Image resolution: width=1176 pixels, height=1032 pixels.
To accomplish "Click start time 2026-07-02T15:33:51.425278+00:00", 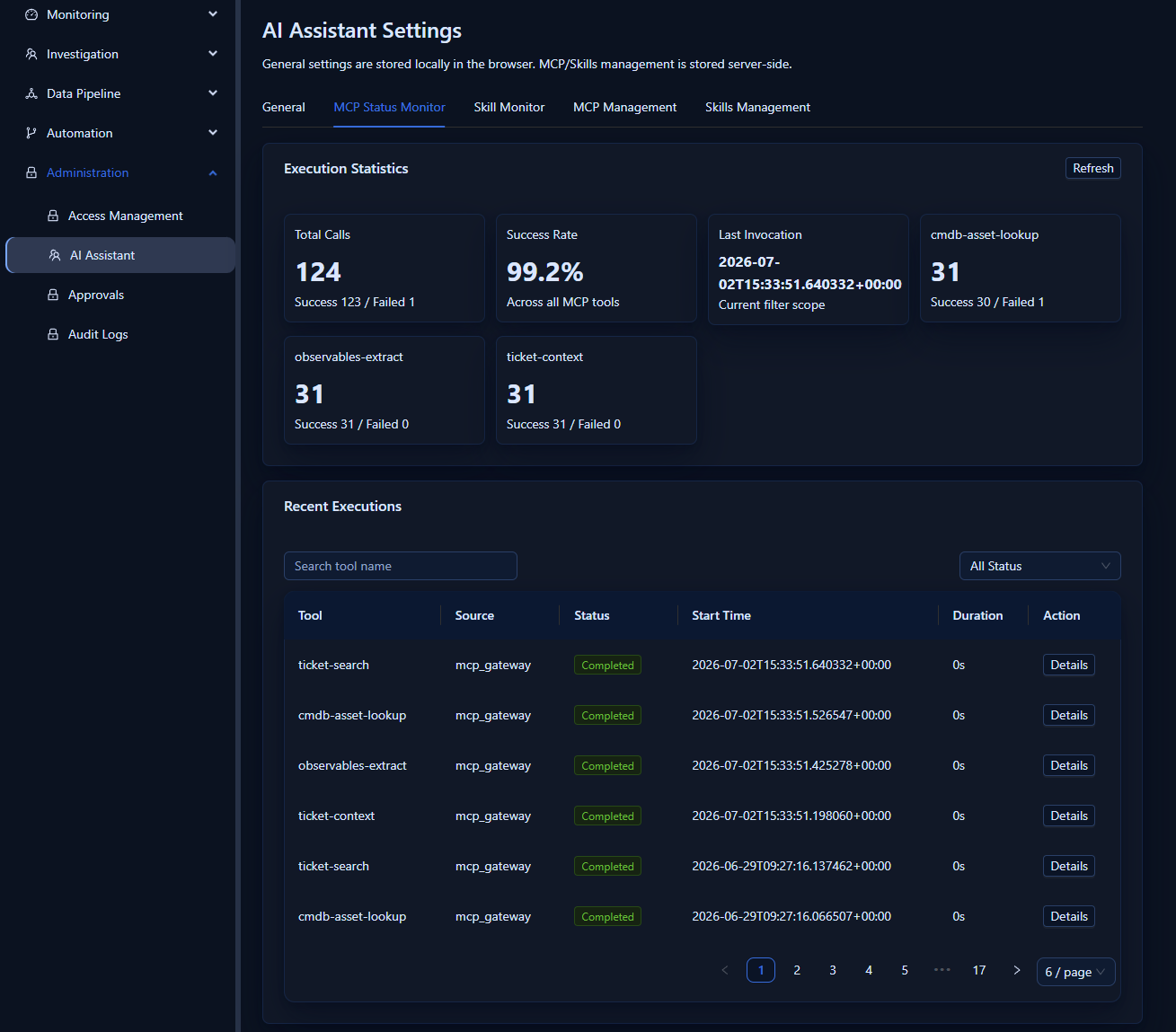I will pyautogui.click(x=791, y=765).
